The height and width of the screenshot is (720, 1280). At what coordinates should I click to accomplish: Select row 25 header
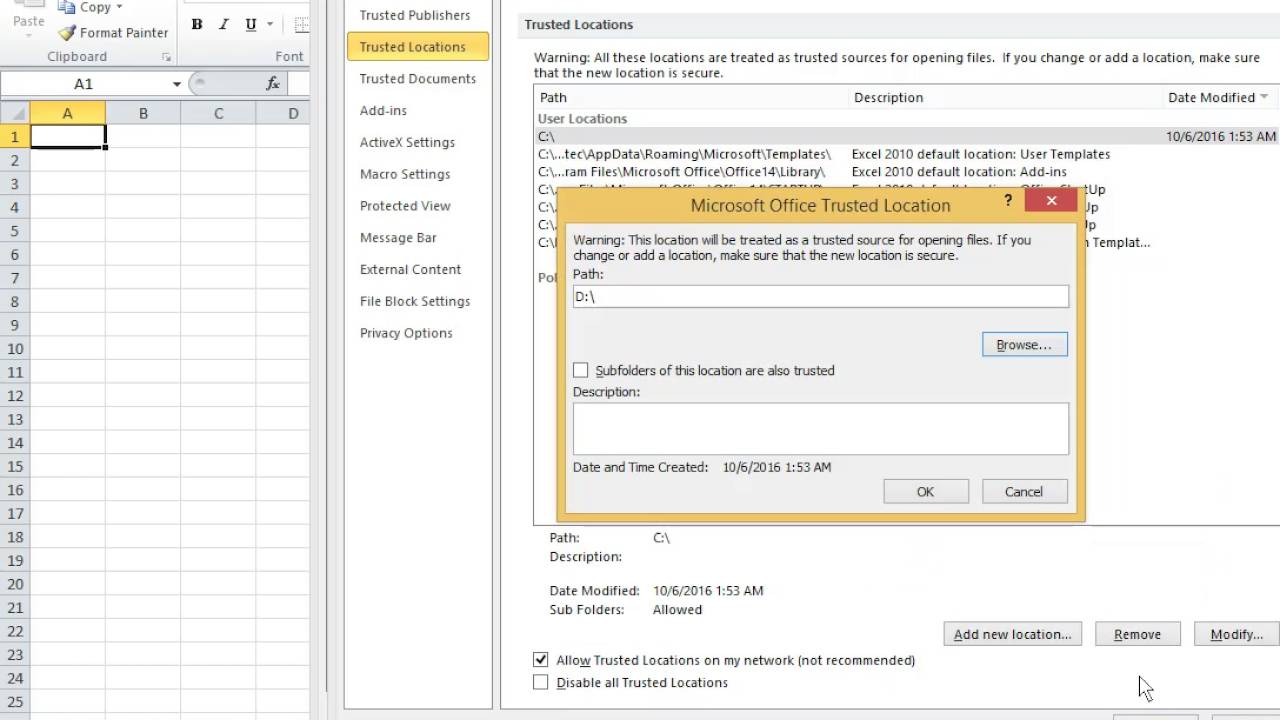point(15,702)
